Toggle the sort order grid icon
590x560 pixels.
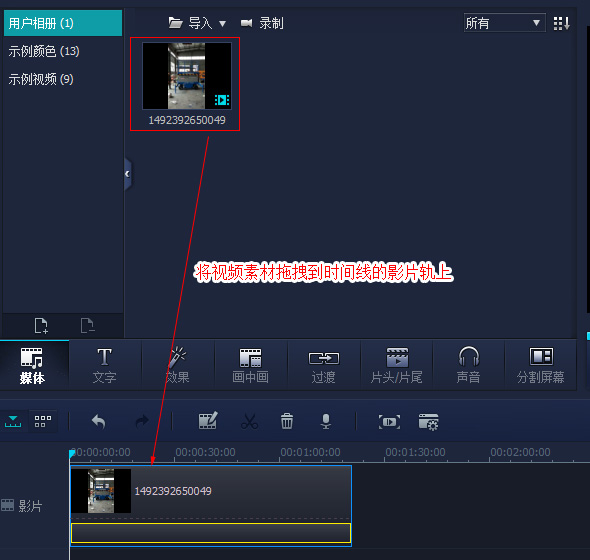[561, 23]
